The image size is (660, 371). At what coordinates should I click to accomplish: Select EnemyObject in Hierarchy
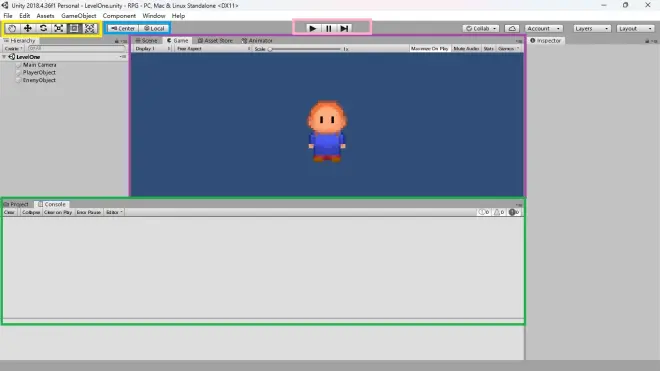[x=39, y=80]
